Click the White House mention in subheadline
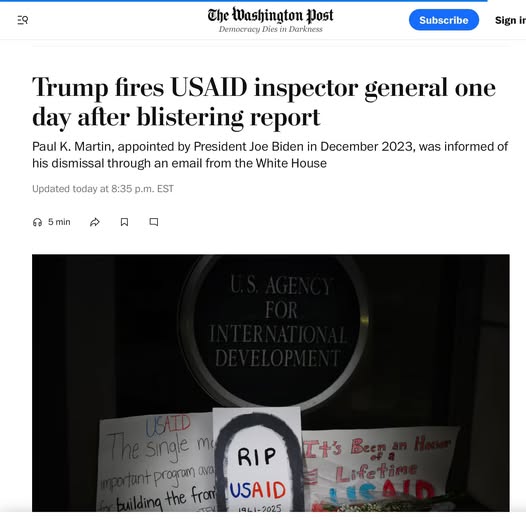 coord(291,163)
